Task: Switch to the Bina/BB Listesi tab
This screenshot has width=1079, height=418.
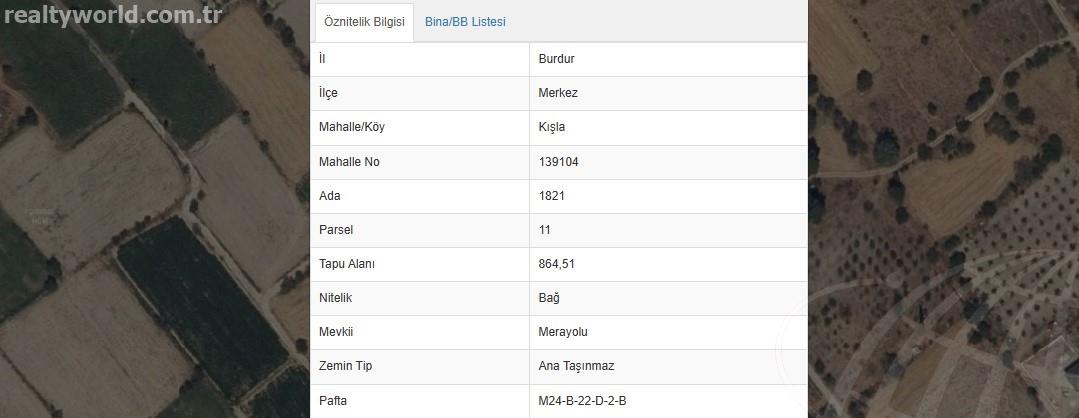Action: coord(465,22)
